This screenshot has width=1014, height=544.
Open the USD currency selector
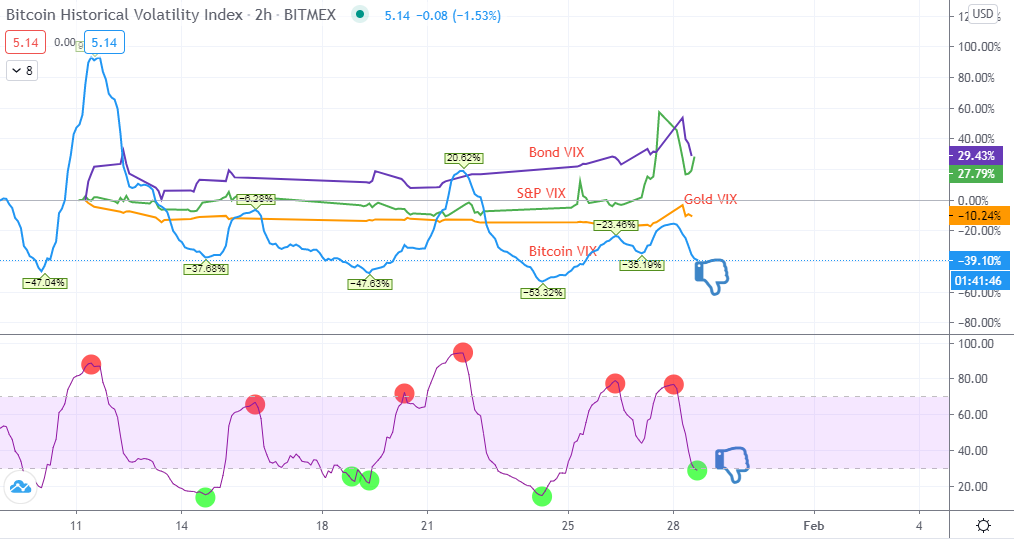coord(982,14)
